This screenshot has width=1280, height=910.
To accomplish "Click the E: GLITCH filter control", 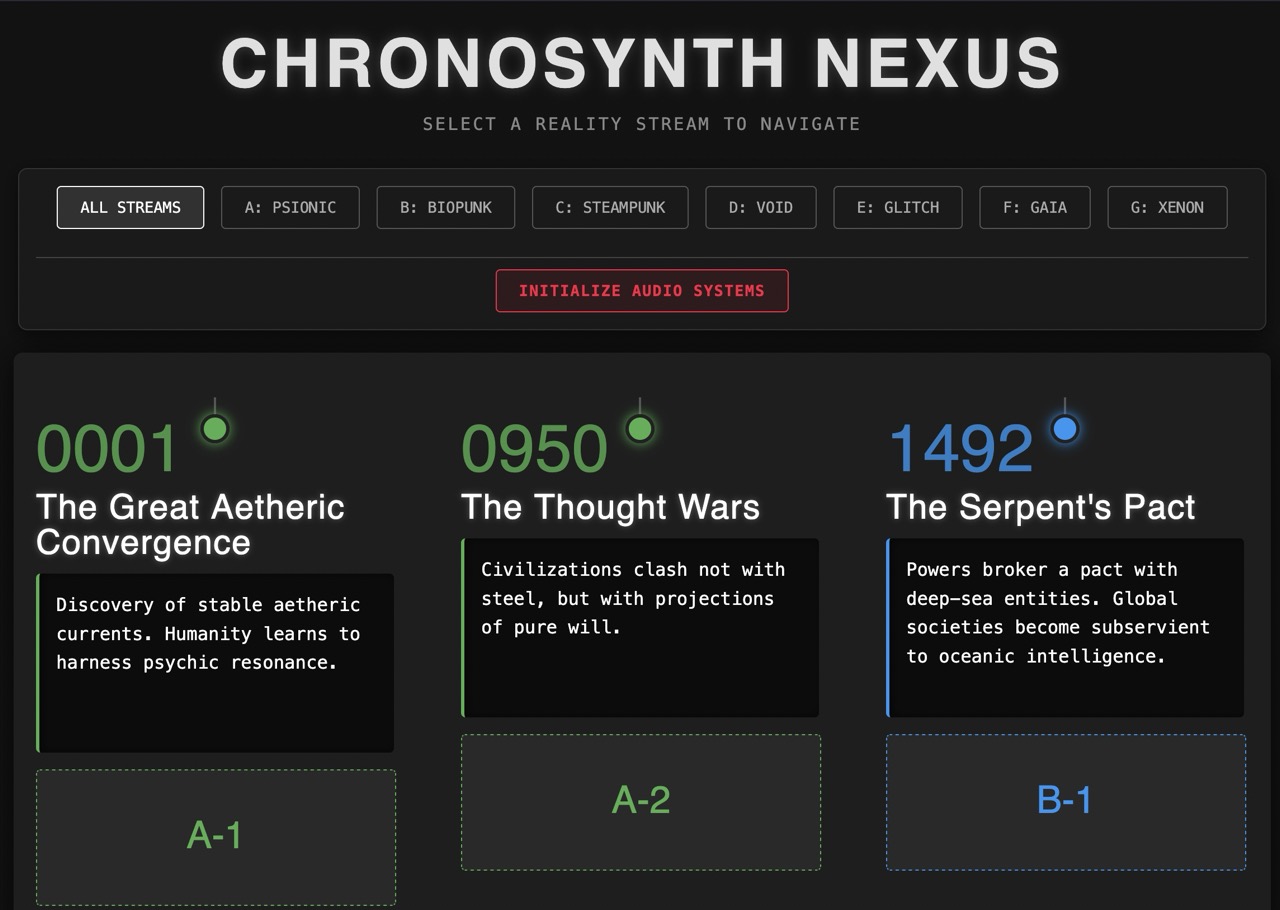I will click(x=897, y=207).
